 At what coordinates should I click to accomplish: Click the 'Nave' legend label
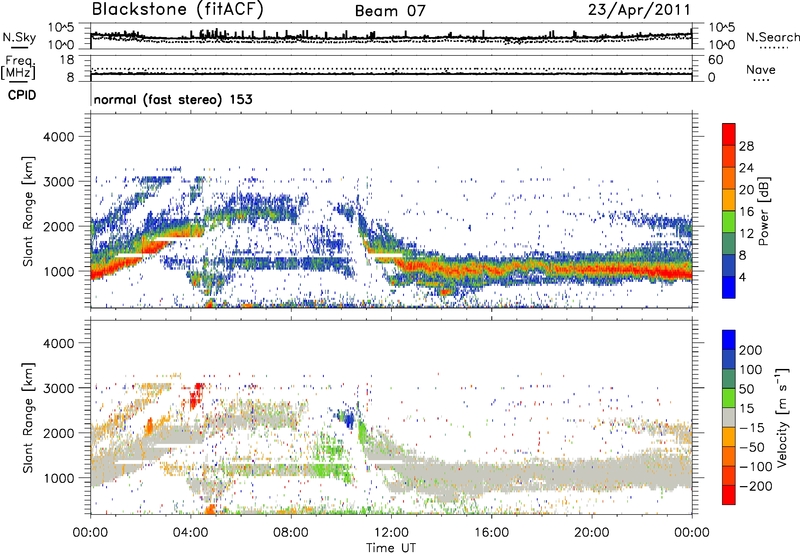pyautogui.click(x=761, y=69)
